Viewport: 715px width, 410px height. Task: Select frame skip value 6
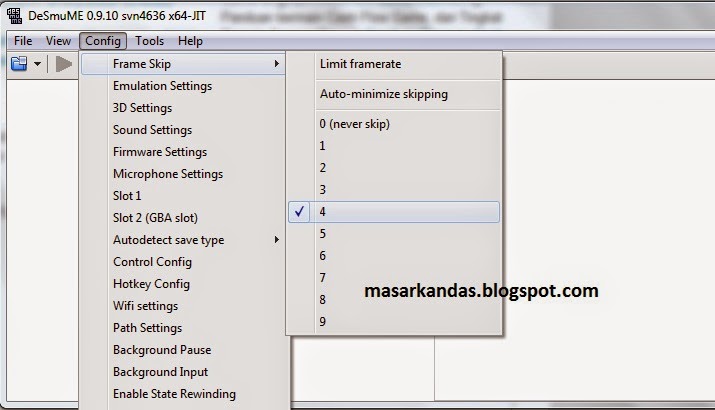(394, 255)
